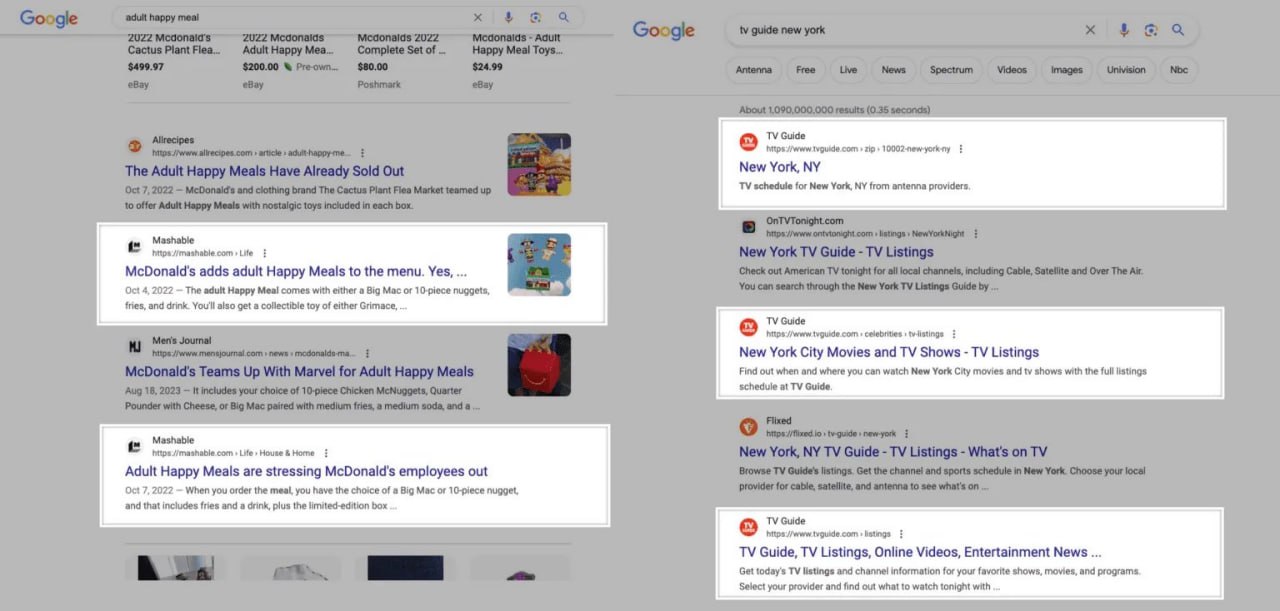Click the OnTVTonight.com favicon
The image size is (1280, 611).
pyautogui.click(x=748, y=227)
